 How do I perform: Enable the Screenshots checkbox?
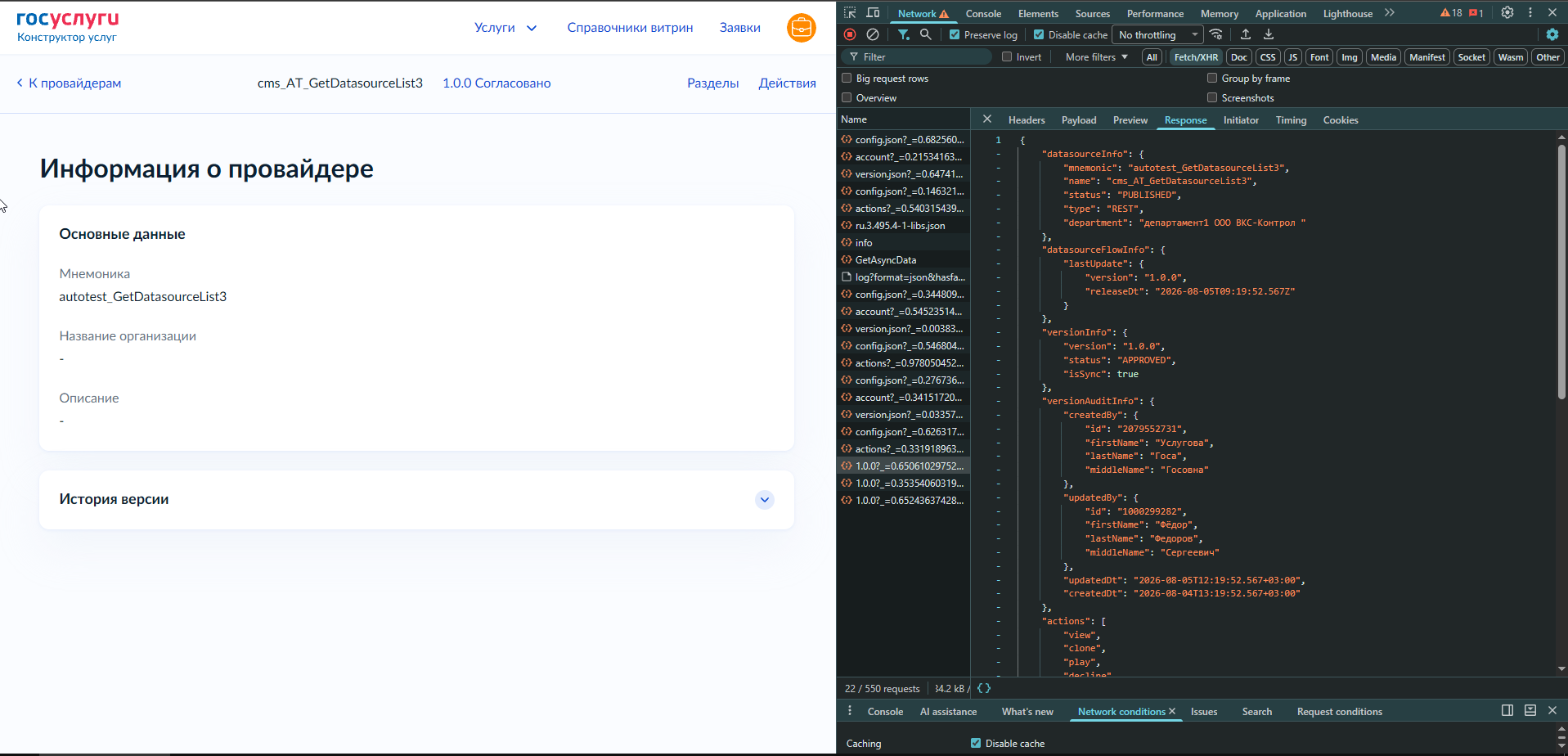point(1212,97)
